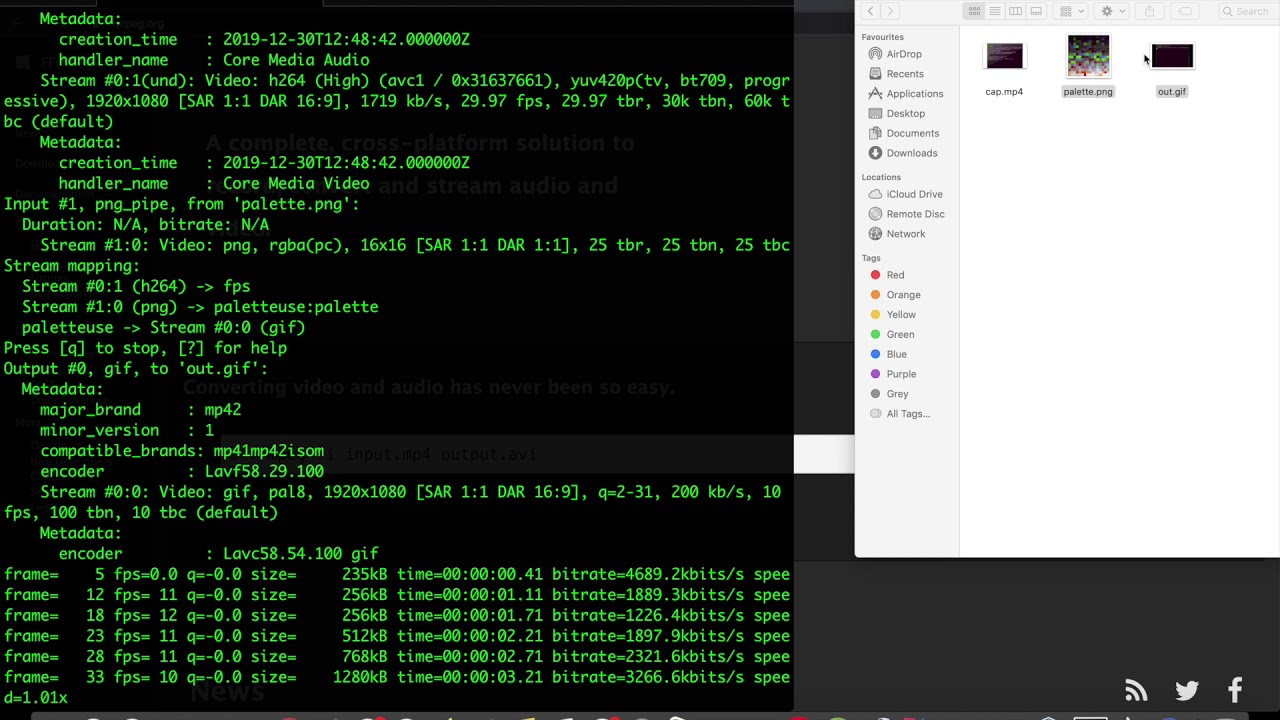This screenshot has width=1280, height=720.
Task: Open the Action gear menu in Finder
Action: [1112, 11]
